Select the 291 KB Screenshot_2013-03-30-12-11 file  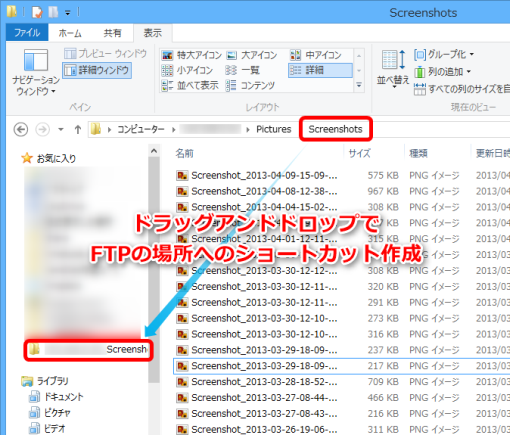tap(264, 303)
